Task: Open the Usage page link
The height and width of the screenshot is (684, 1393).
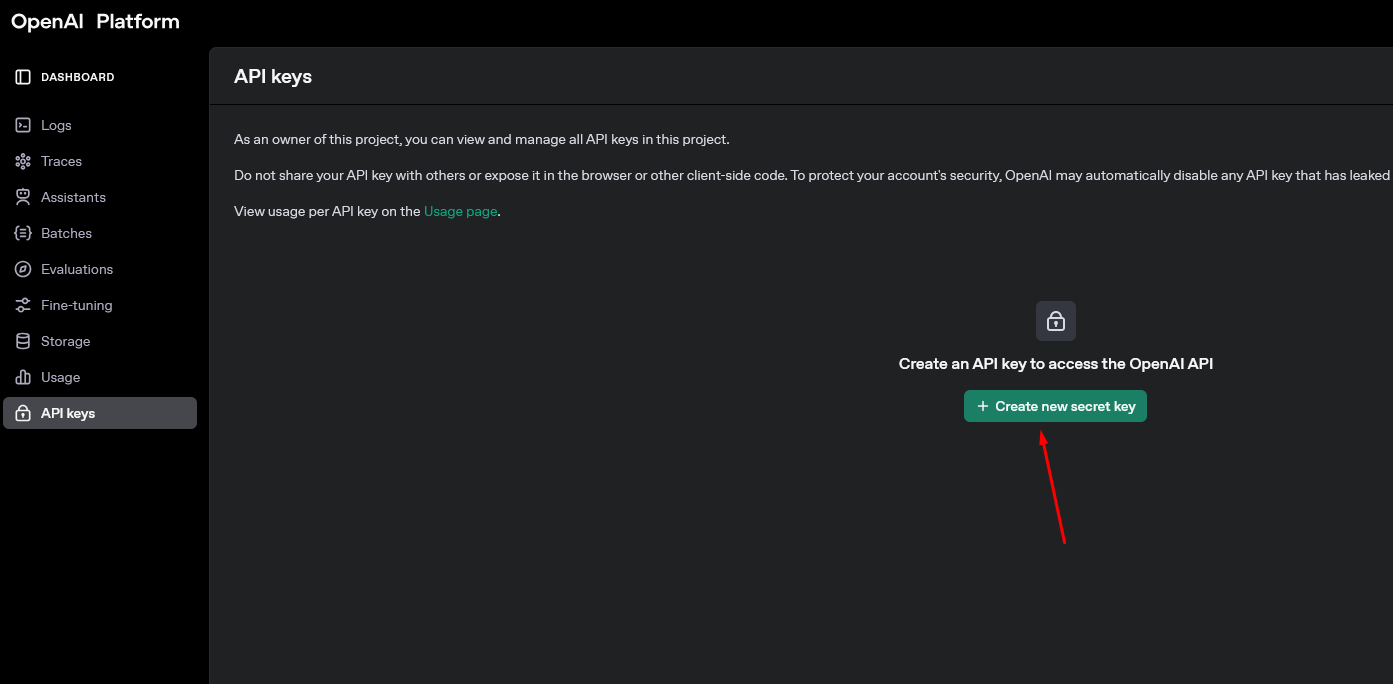Action: pos(460,211)
